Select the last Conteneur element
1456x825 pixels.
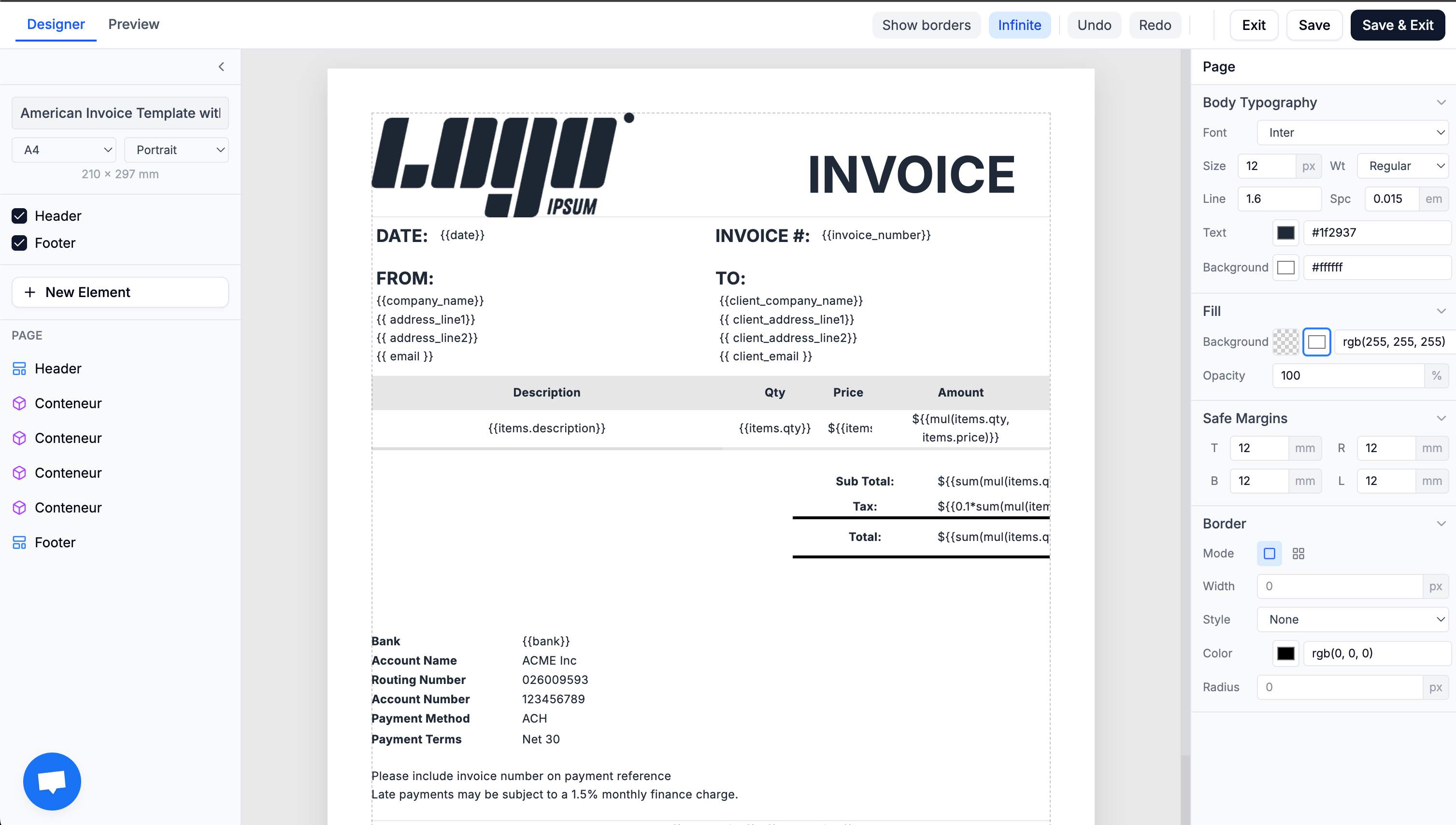coord(69,507)
